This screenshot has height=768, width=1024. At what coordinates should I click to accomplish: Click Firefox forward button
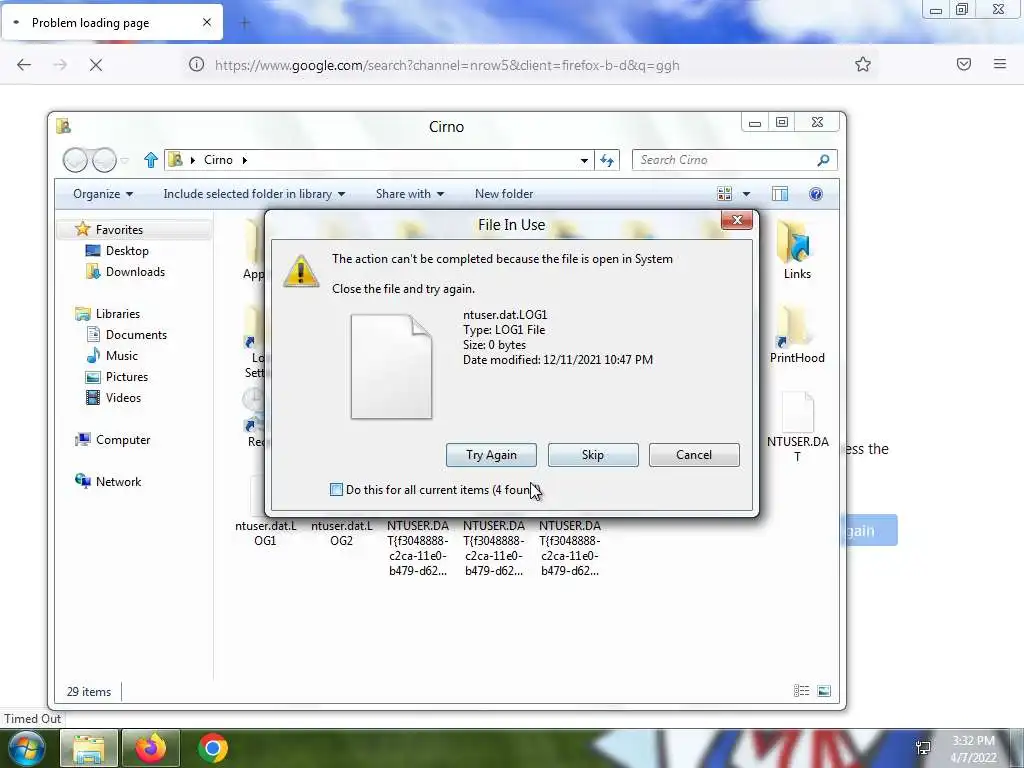[x=60, y=65]
